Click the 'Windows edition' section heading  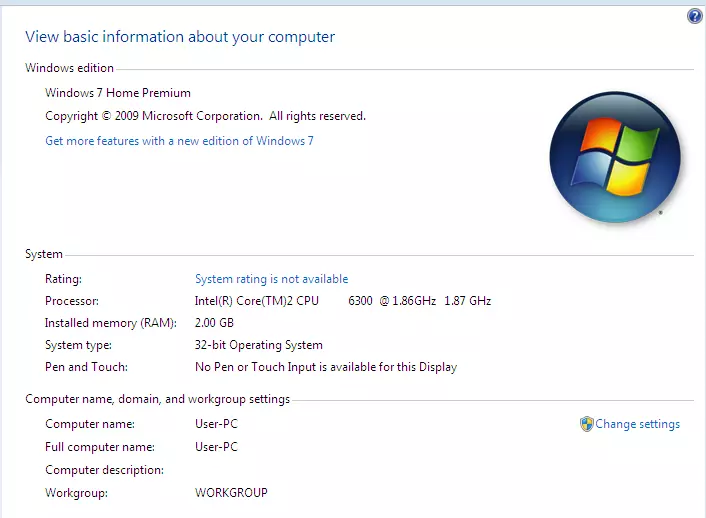point(69,68)
